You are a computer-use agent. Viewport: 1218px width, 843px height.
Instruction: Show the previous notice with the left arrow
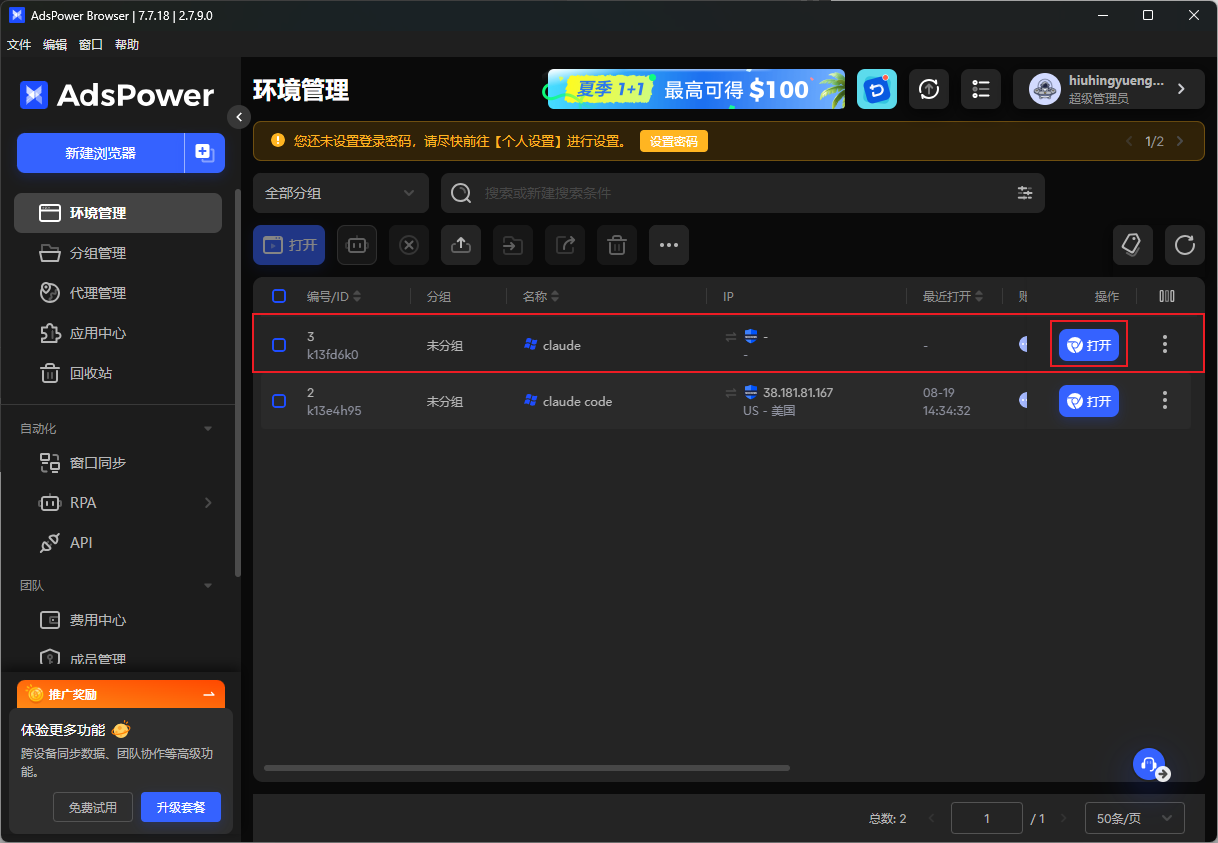pyautogui.click(x=1130, y=141)
